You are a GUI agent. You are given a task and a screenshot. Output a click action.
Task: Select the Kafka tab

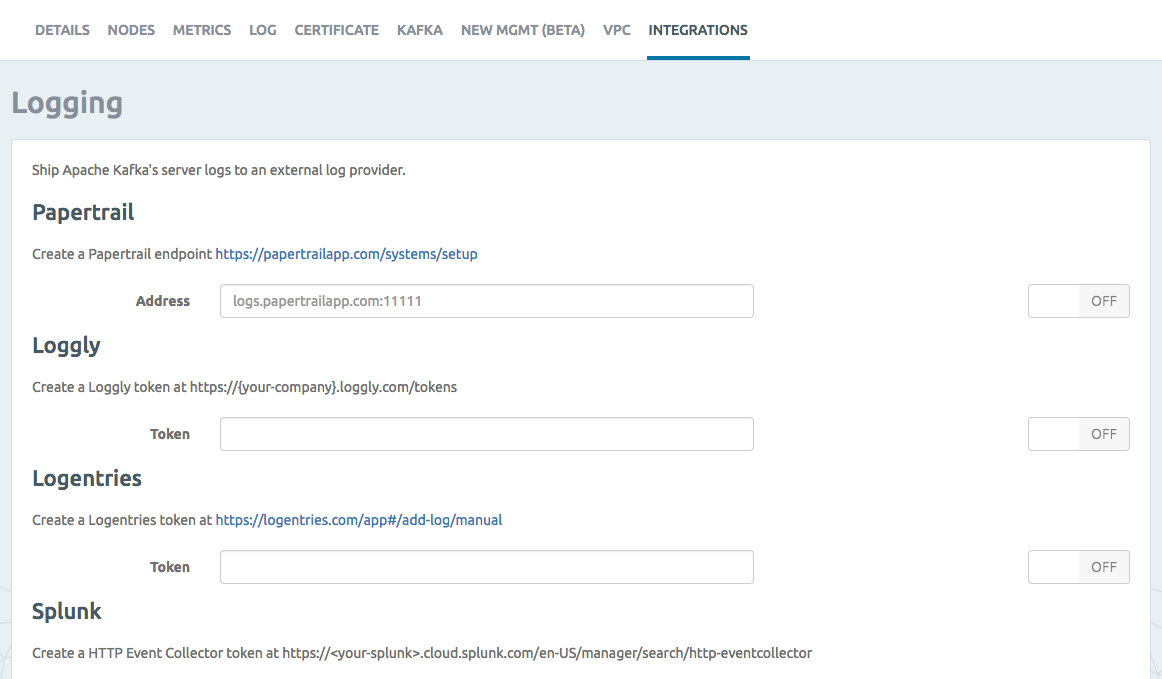coord(419,30)
